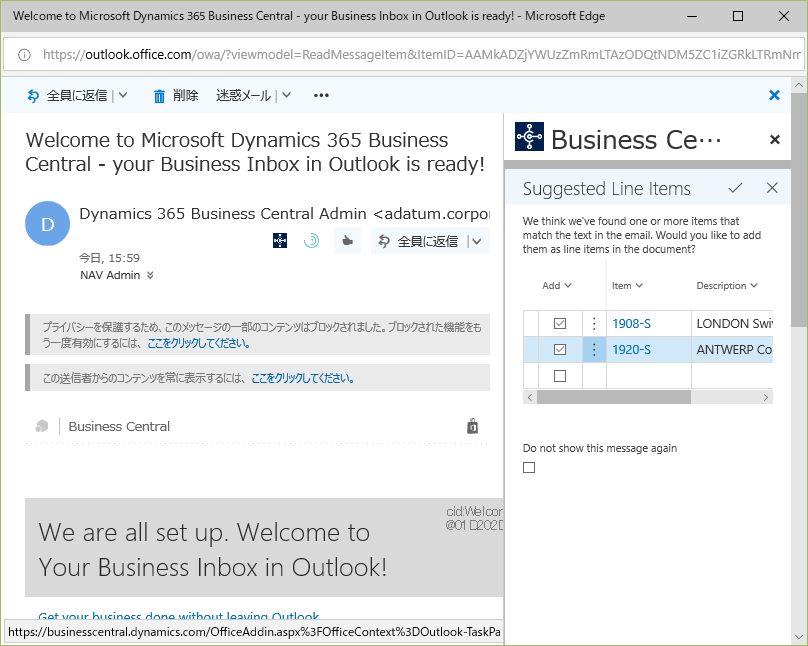Click the page scroll-down arrow
This screenshot has height=646, width=808.
point(798,637)
